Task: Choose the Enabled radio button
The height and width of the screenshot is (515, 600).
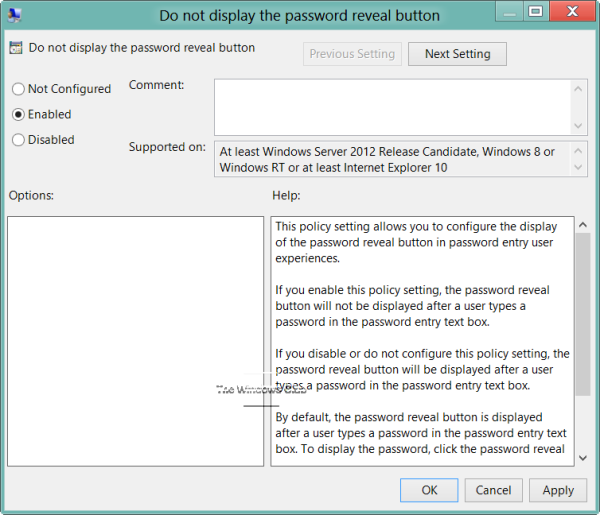Action: (x=19, y=114)
